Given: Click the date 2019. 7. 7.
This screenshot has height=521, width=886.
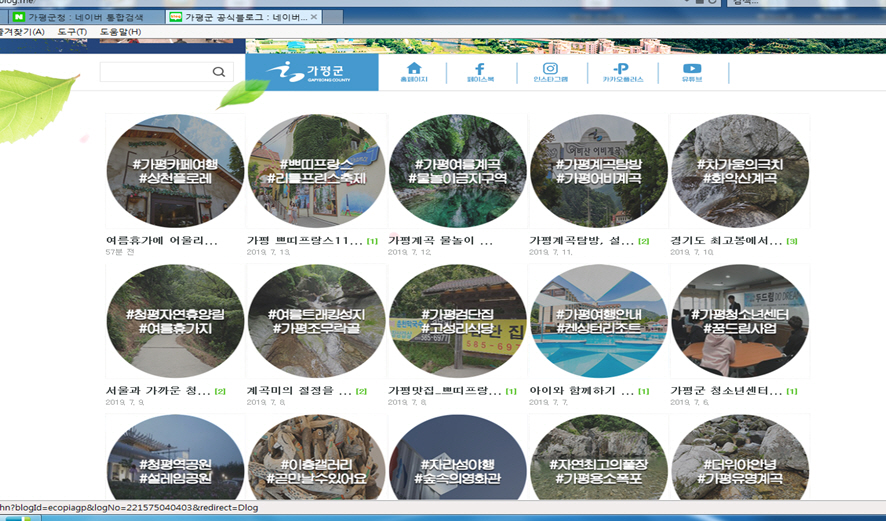Looking at the screenshot, I should tap(549, 402).
